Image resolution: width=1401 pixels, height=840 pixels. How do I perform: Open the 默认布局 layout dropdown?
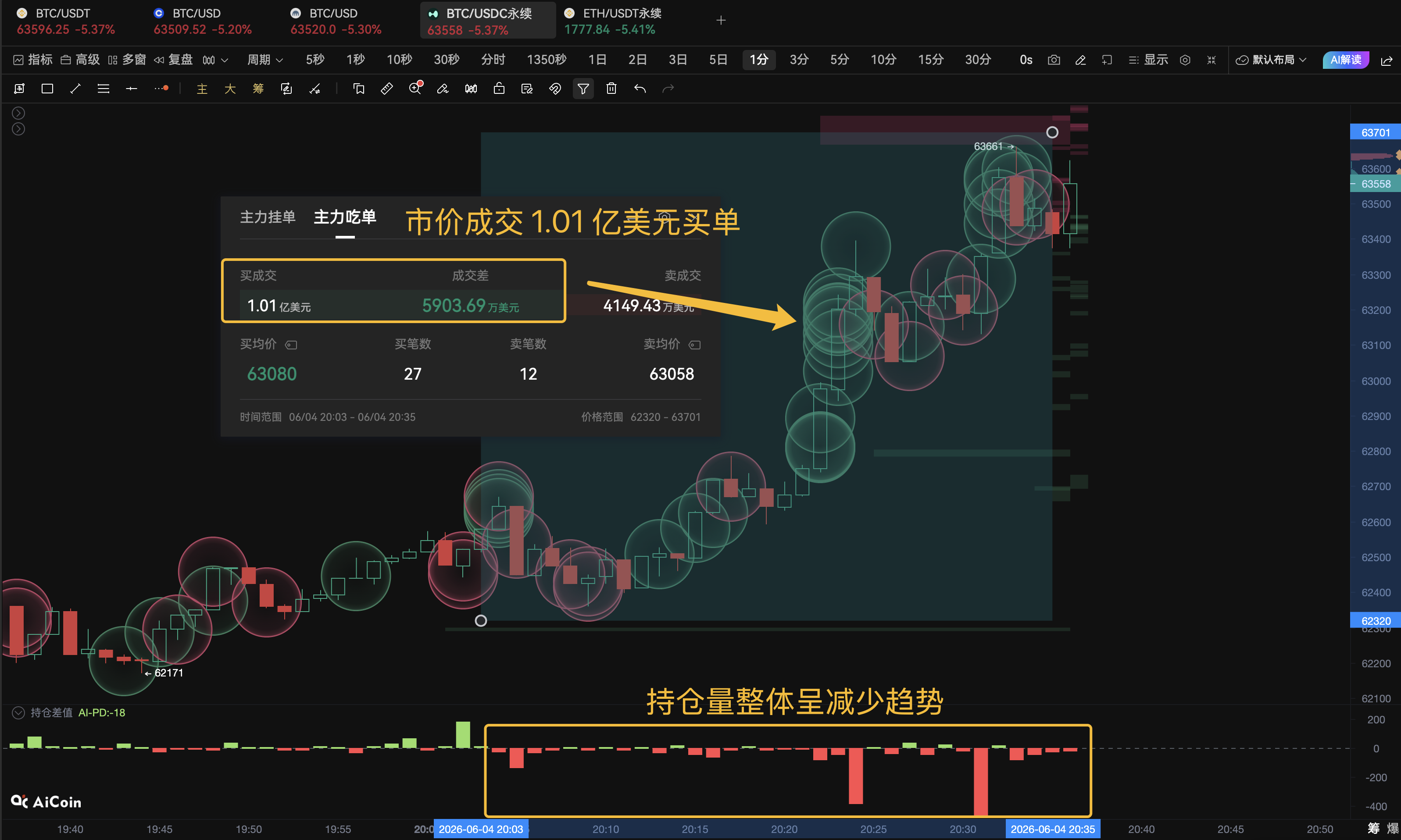tap(1271, 60)
